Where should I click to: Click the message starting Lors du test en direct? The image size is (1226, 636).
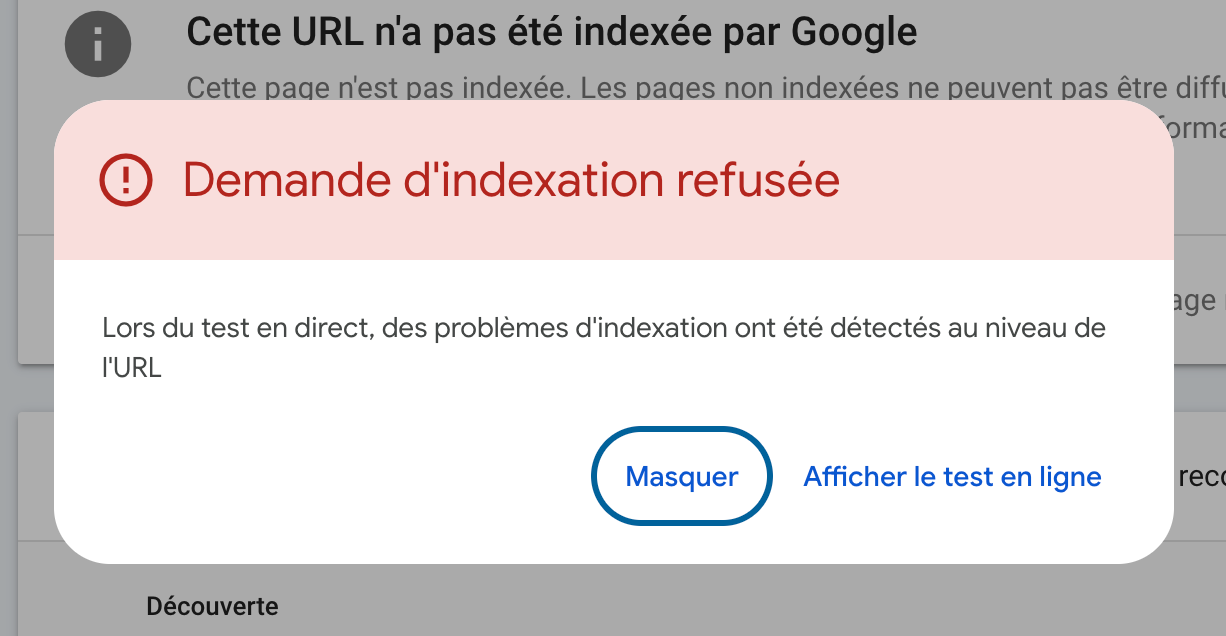tap(604, 347)
